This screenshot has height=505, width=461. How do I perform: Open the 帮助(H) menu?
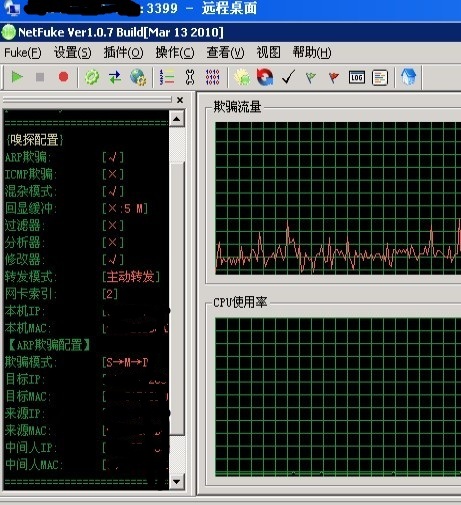pyautogui.click(x=312, y=53)
